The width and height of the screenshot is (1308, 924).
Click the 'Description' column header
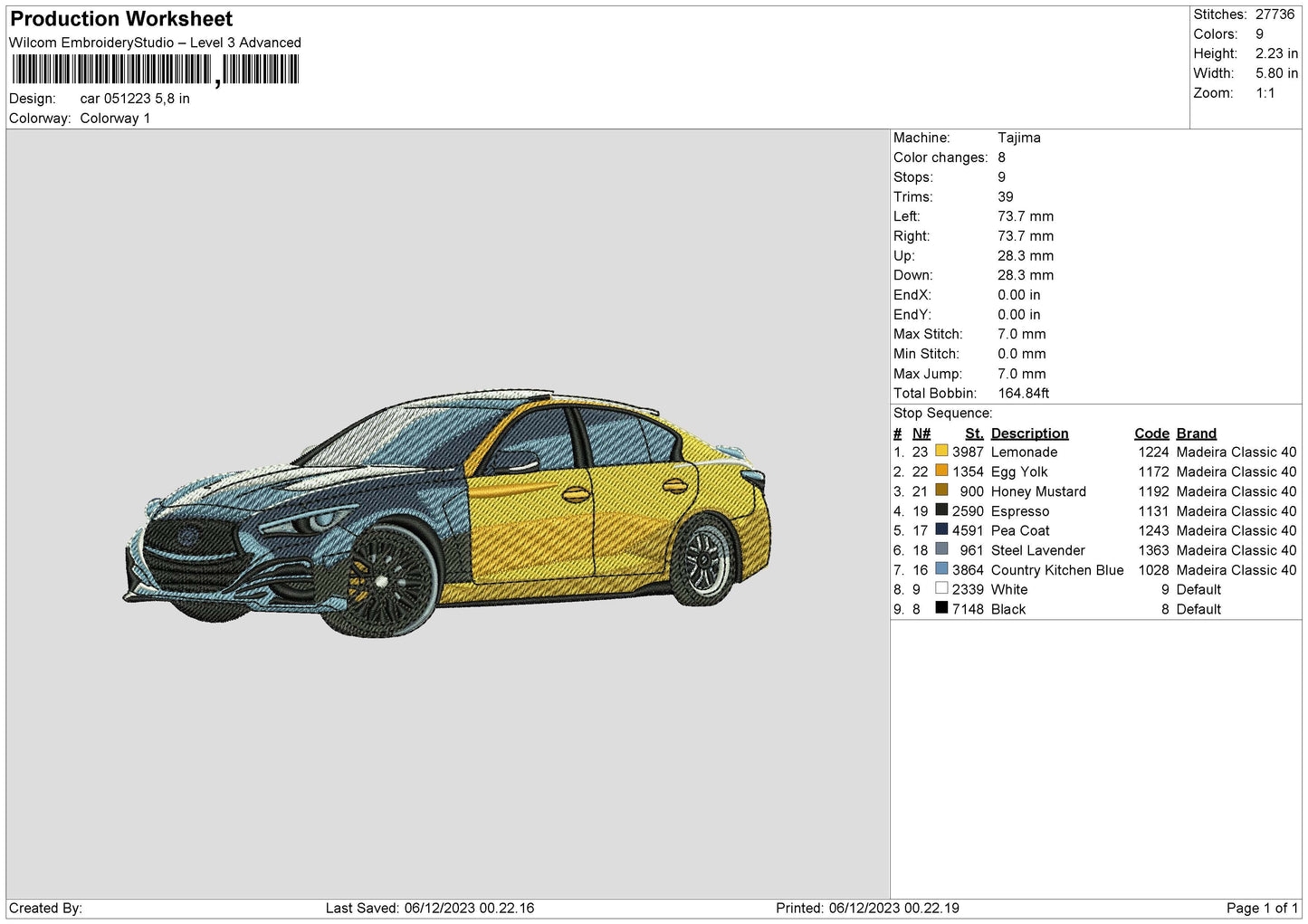(1029, 433)
